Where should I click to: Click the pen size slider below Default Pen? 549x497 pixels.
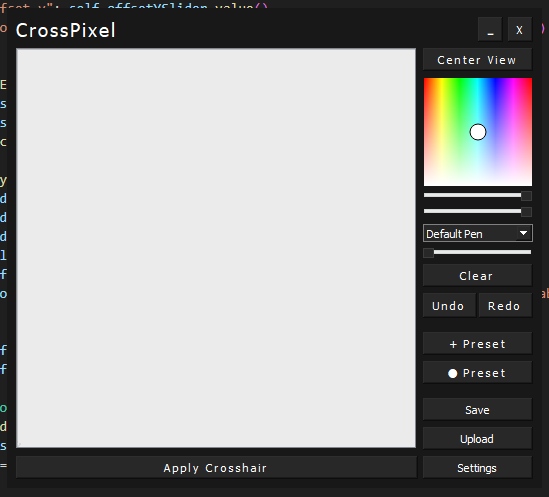(478, 253)
